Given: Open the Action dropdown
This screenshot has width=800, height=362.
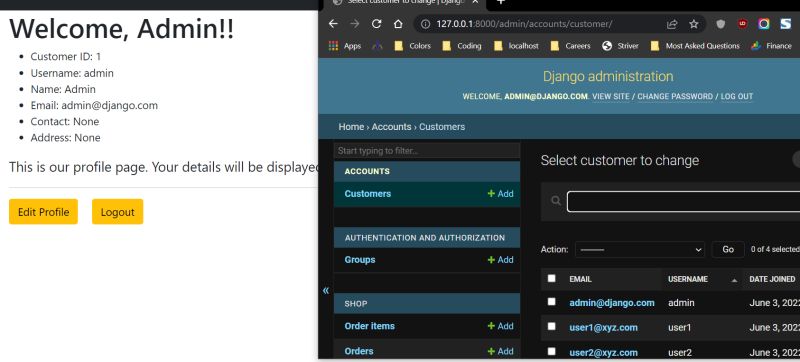Looking at the screenshot, I should tap(640, 249).
